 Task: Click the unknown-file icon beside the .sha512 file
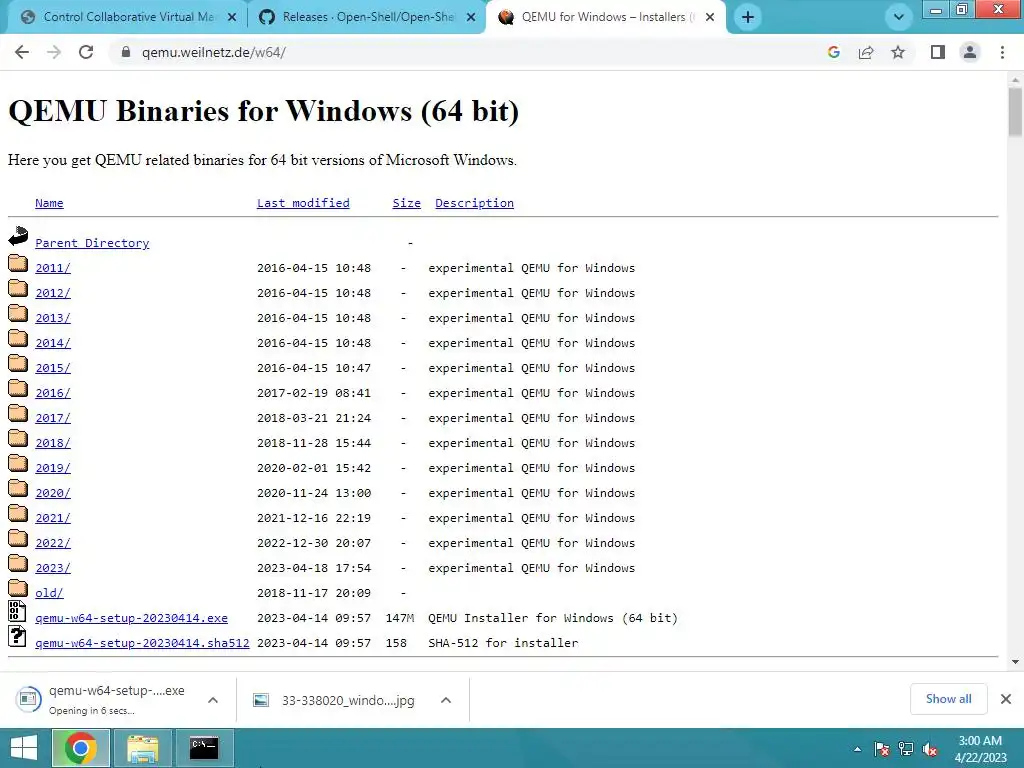pos(17,636)
